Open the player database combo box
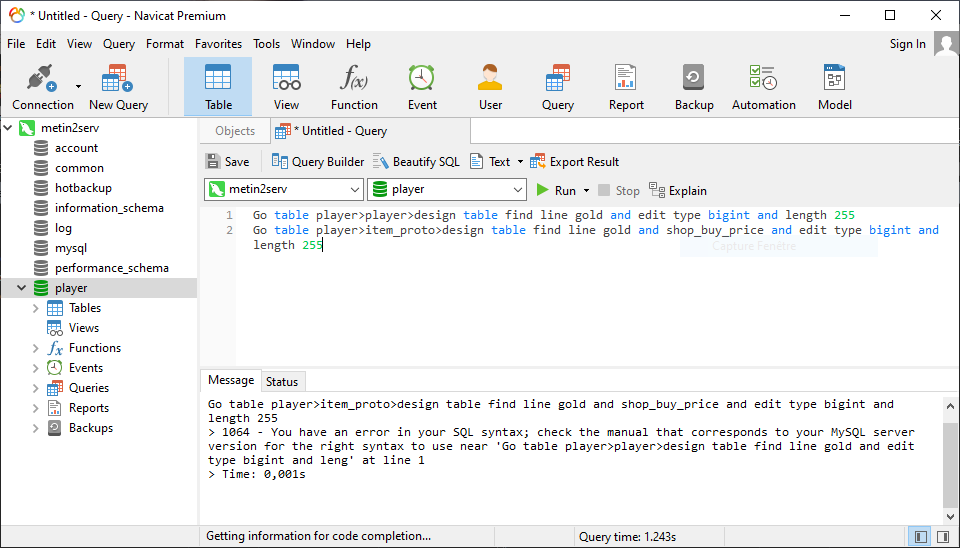The width and height of the screenshot is (960, 548). (x=447, y=190)
